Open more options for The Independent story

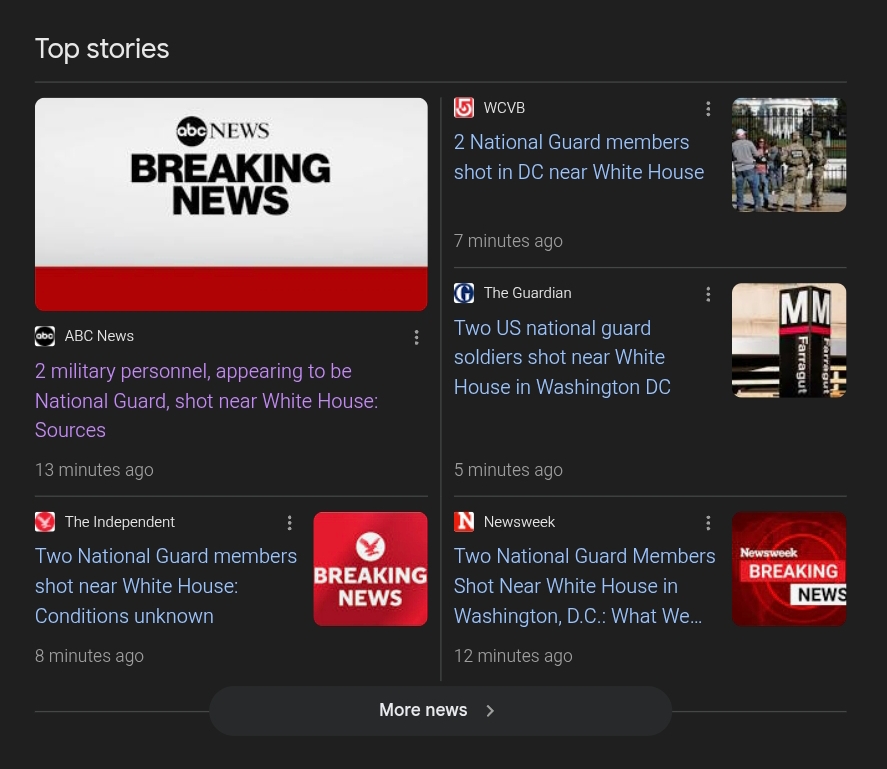tap(289, 523)
